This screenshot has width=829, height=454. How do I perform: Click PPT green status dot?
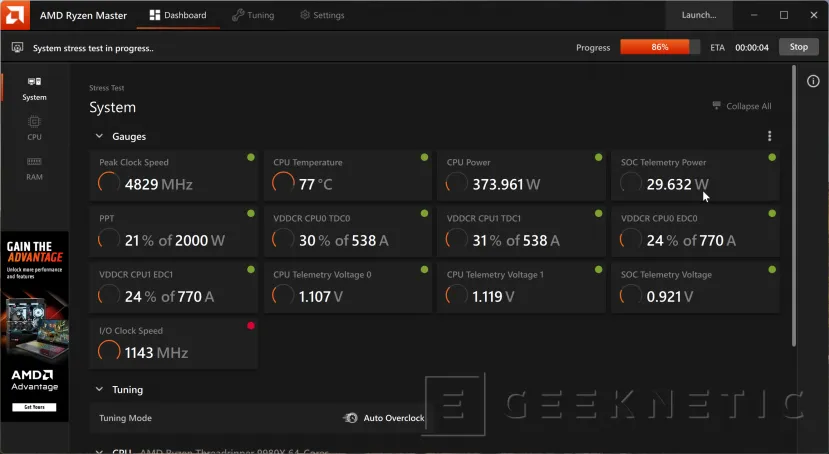pos(251,214)
